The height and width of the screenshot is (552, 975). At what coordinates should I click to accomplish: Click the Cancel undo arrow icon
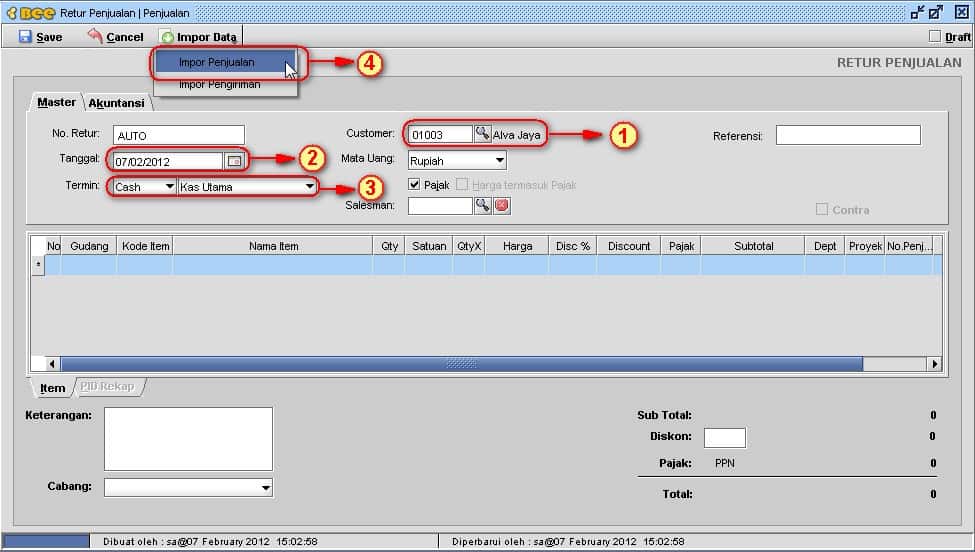95,36
